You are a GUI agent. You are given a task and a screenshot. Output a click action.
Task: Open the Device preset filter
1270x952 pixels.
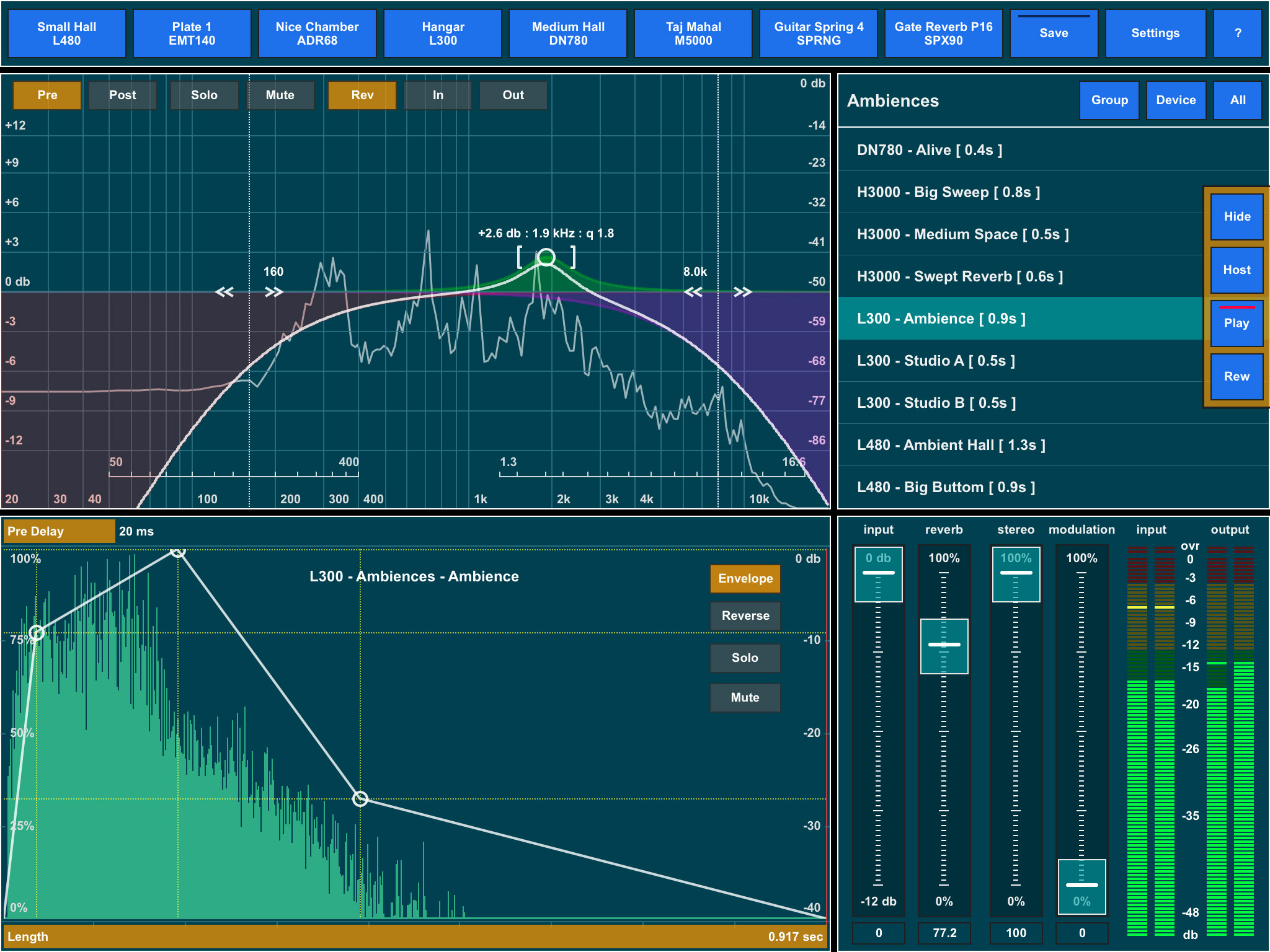coord(1175,100)
